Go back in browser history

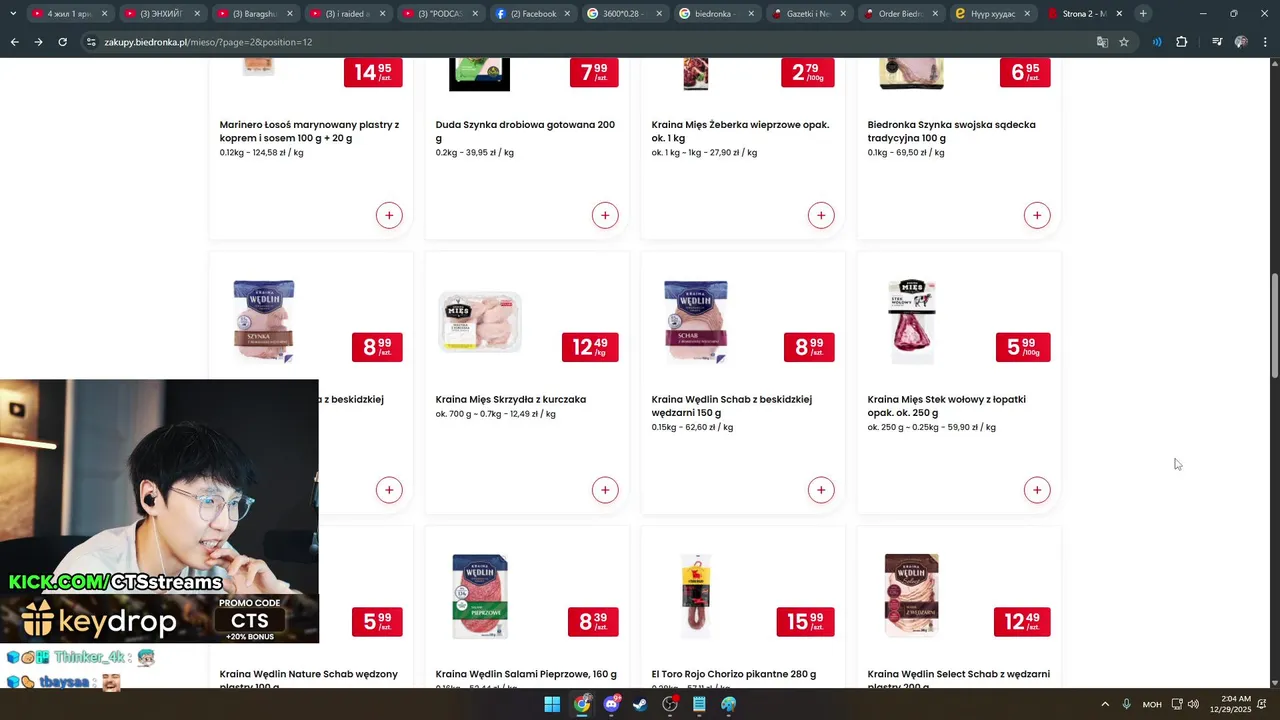[14, 42]
